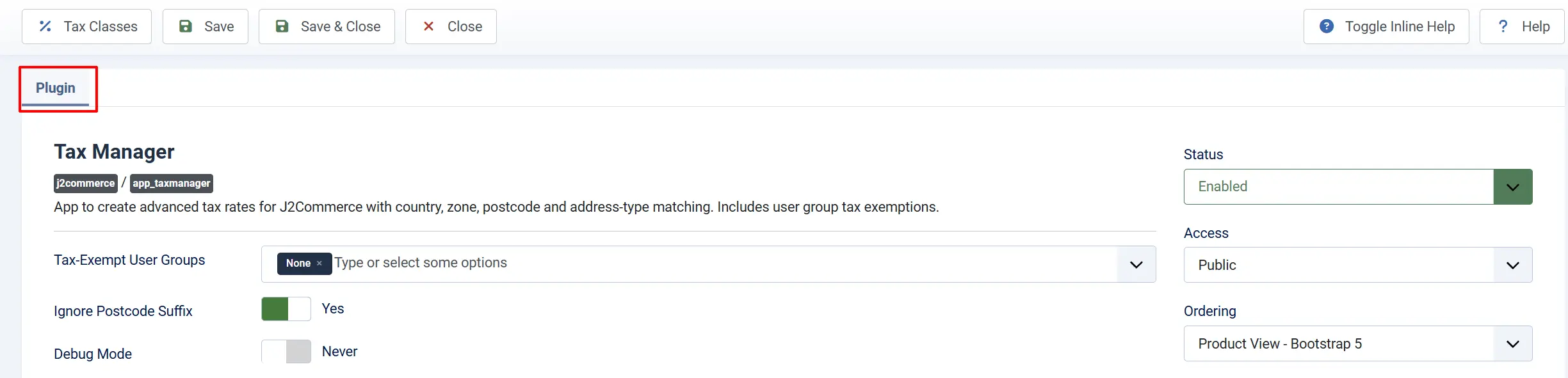1568x378 pixels.
Task: Open the Ordering dropdown list
Action: point(1358,343)
